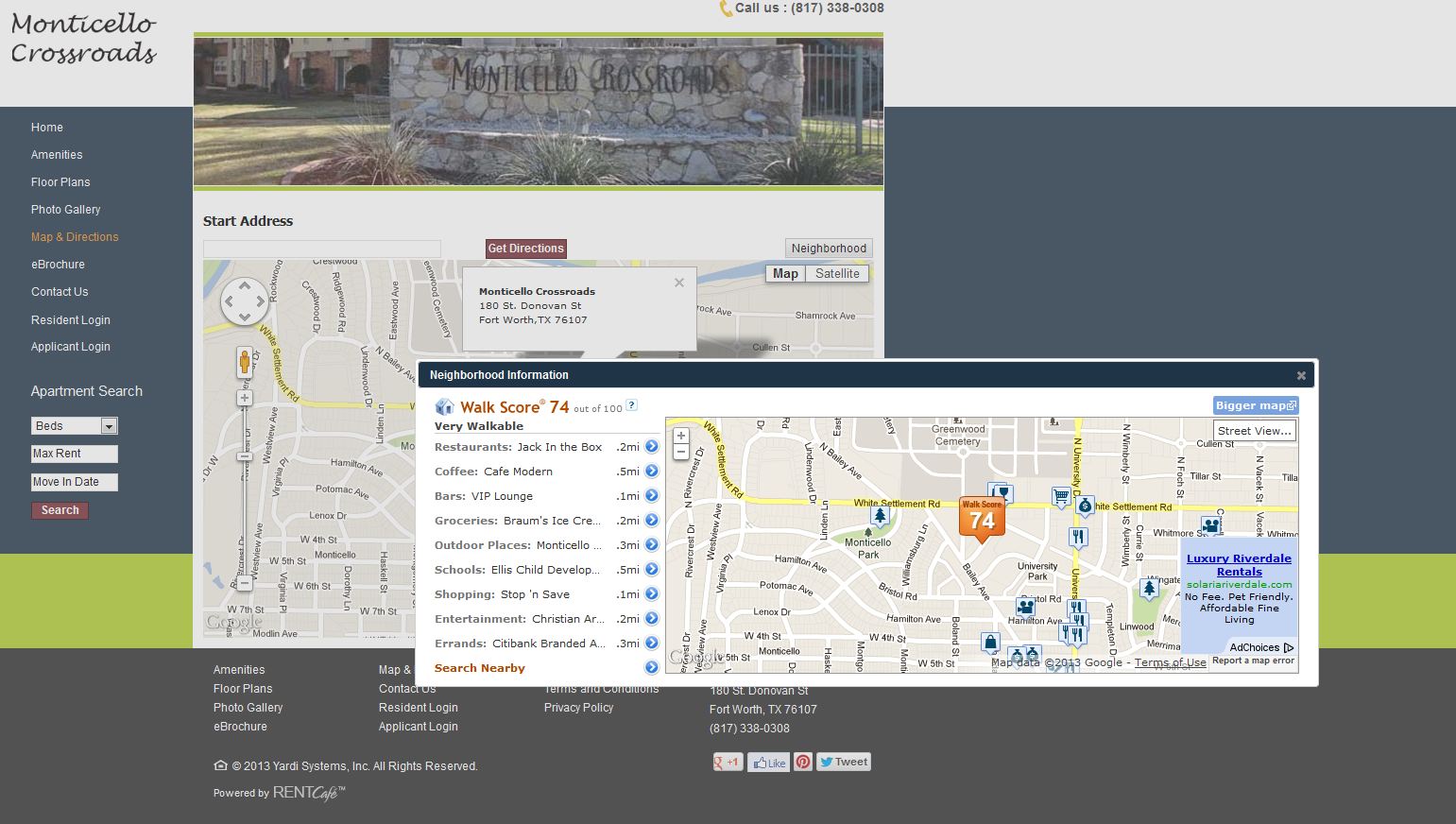This screenshot has width=1456, height=824.
Task: Click the Search Nearby link
Action: coord(480,668)
